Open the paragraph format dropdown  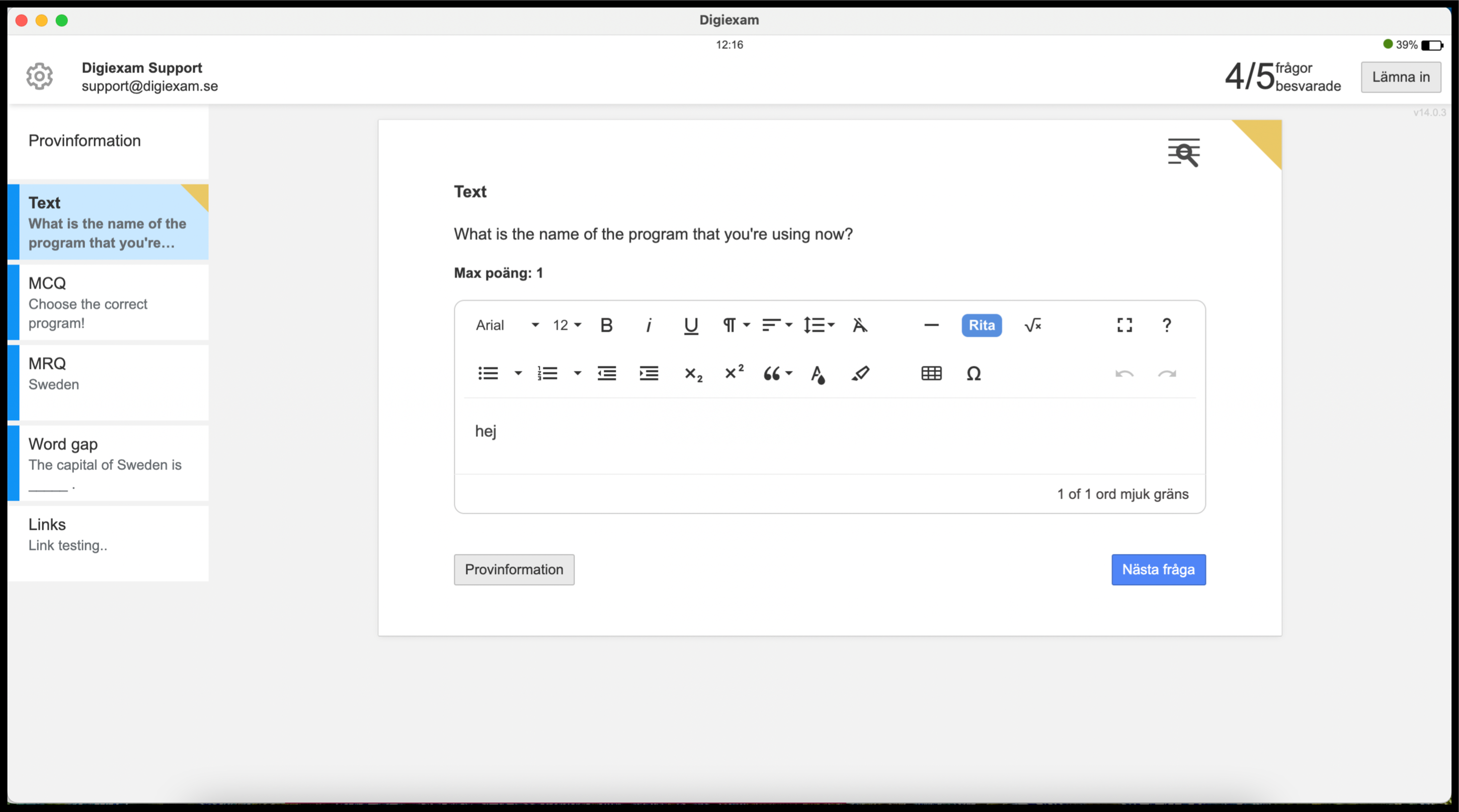click(x=736, y=325)
